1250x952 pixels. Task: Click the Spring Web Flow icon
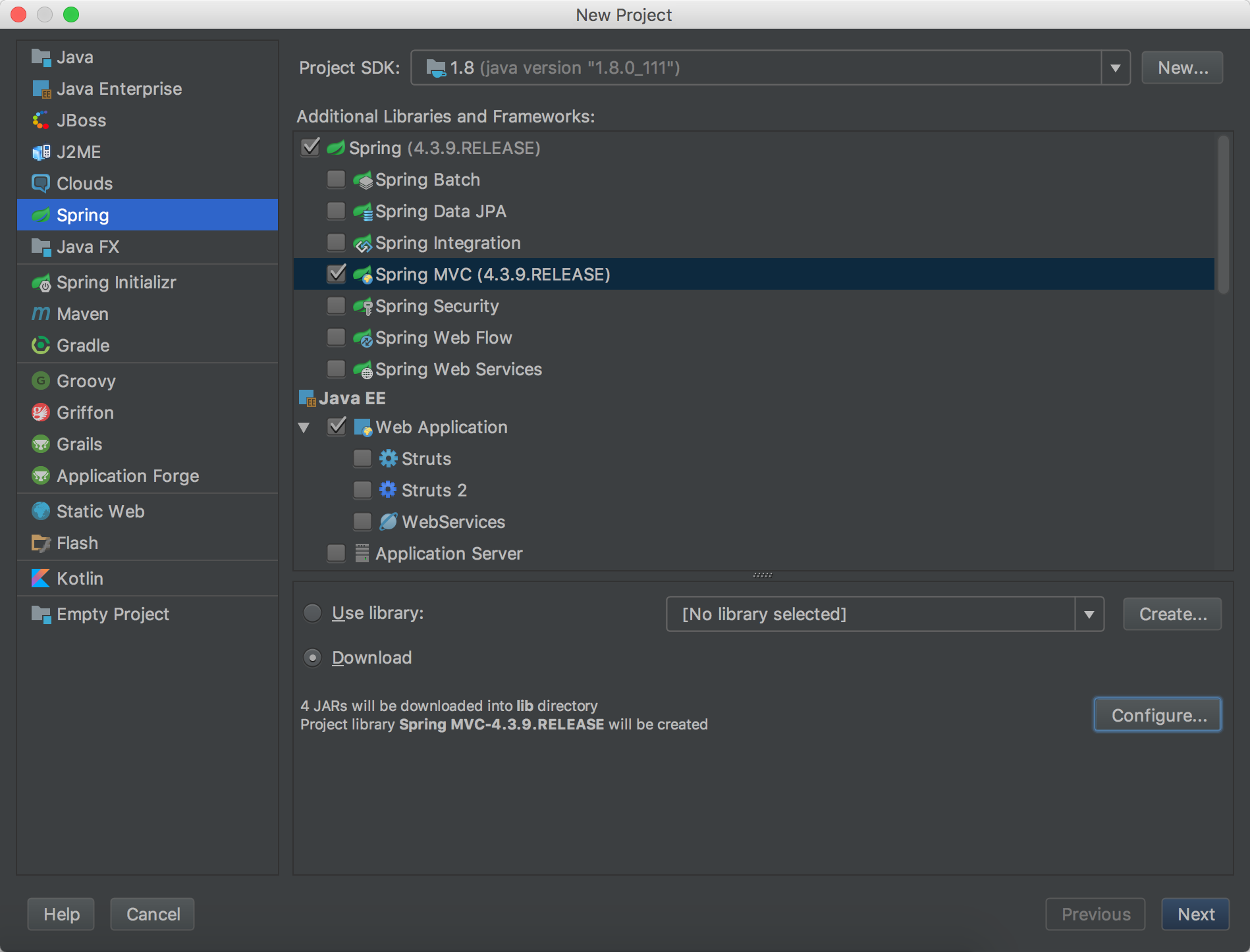[x=363, y=338]
